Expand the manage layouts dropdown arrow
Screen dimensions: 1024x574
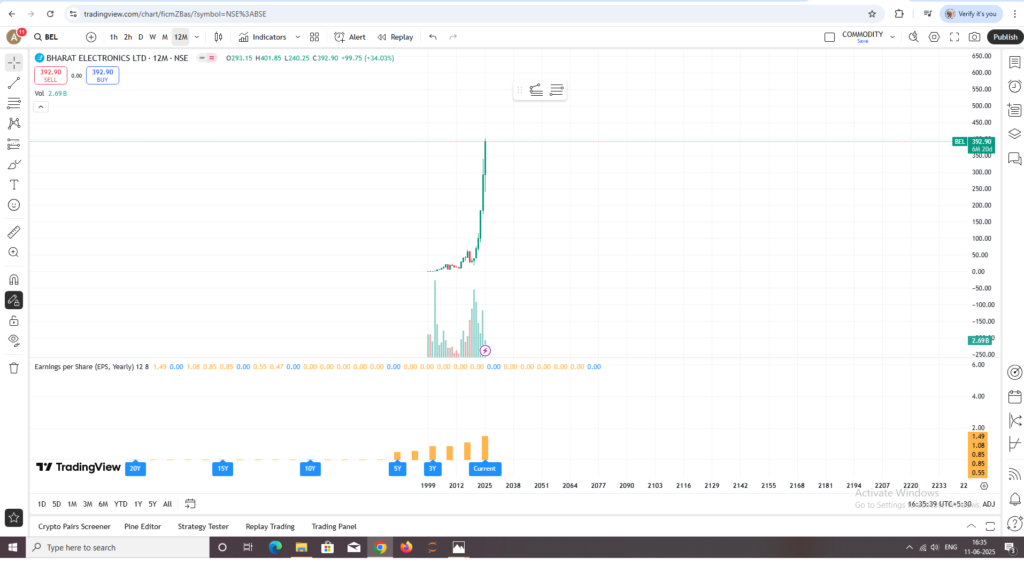tap(892, 37)
